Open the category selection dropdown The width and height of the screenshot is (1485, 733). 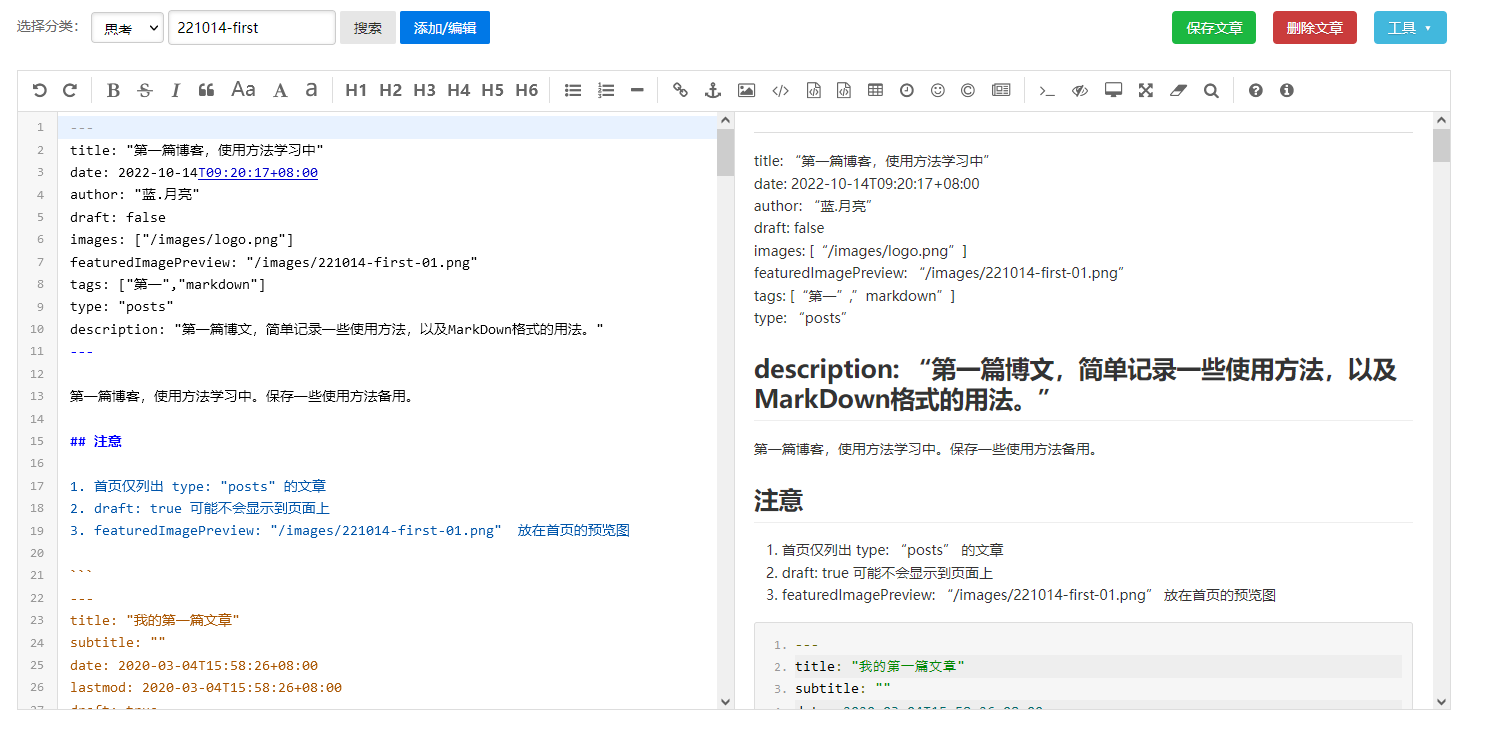coord(127,28)
